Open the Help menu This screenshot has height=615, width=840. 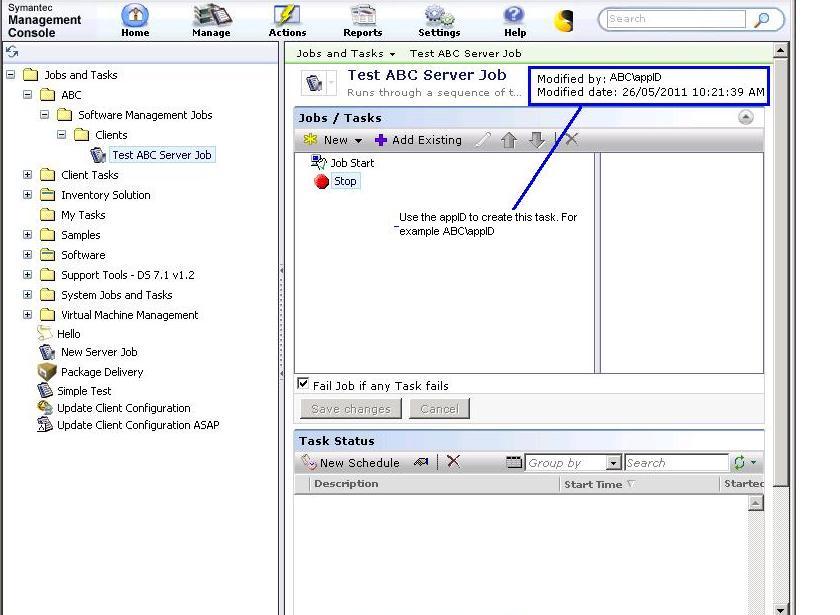tap(515, 21)
